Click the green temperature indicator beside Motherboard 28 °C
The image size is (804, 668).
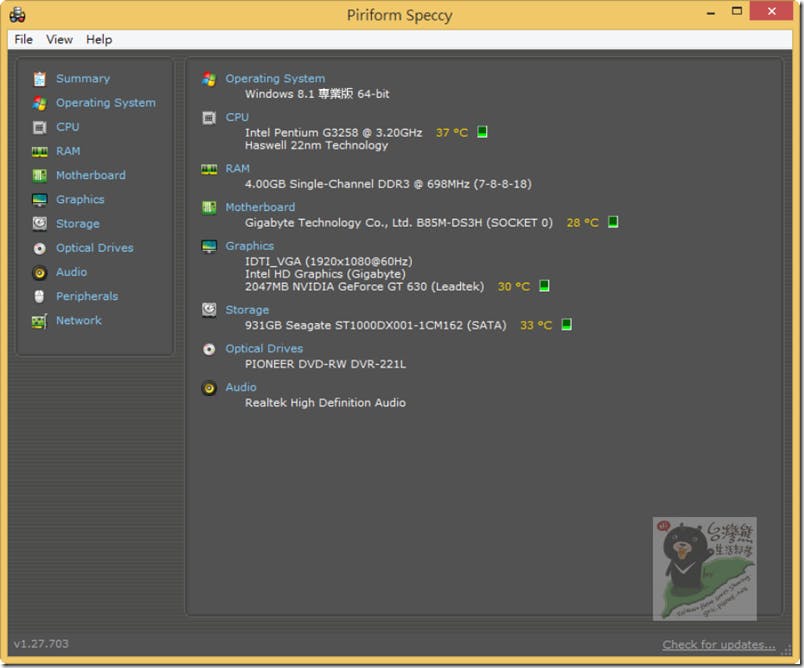[613, 222]
